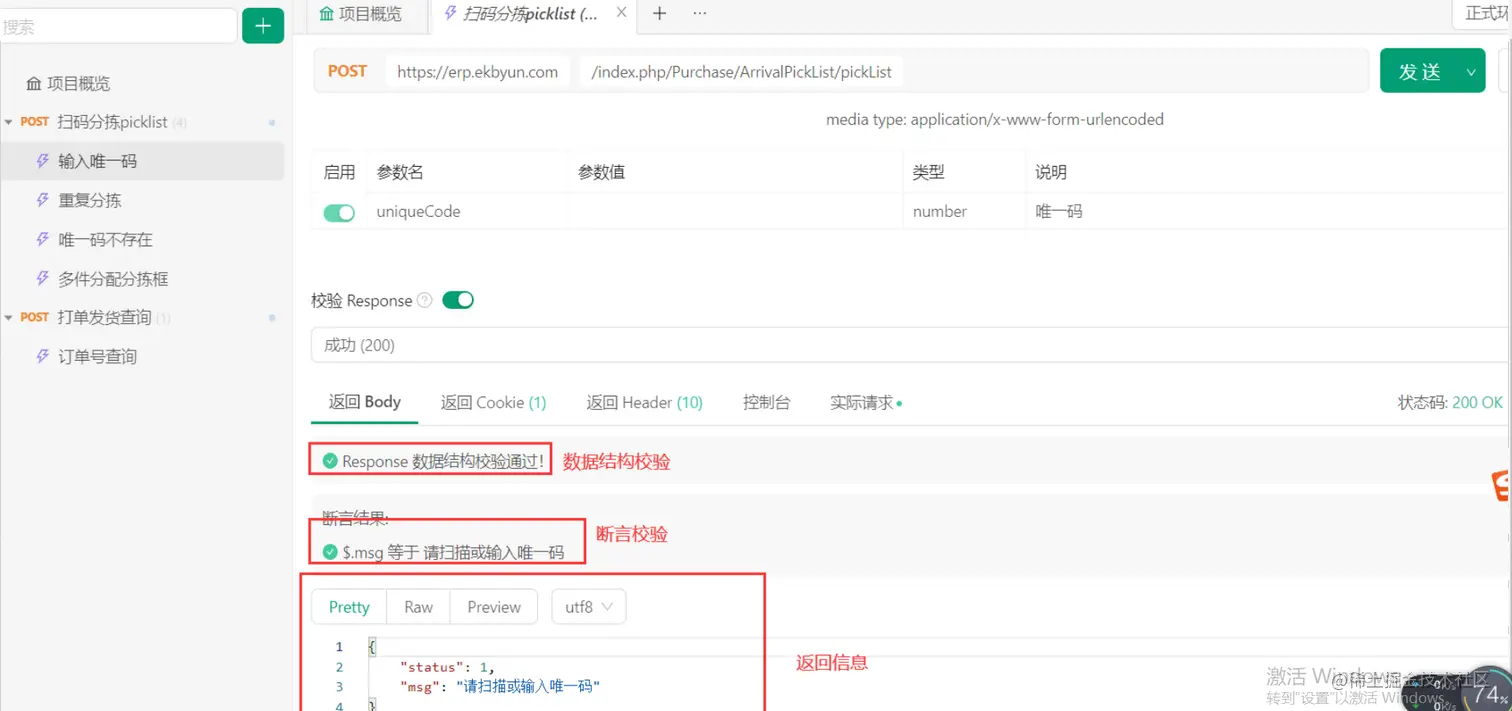Screen dimensions: 1512x711
Task: Open the 发送 button dropdown arrow
Action: pos(1471,71)
